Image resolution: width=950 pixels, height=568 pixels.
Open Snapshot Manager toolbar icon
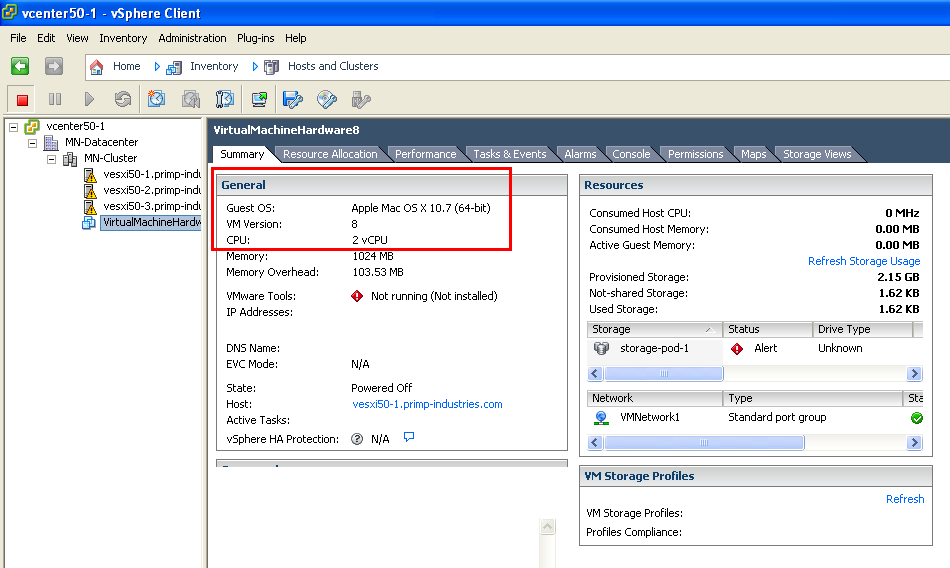pos(225,99)
